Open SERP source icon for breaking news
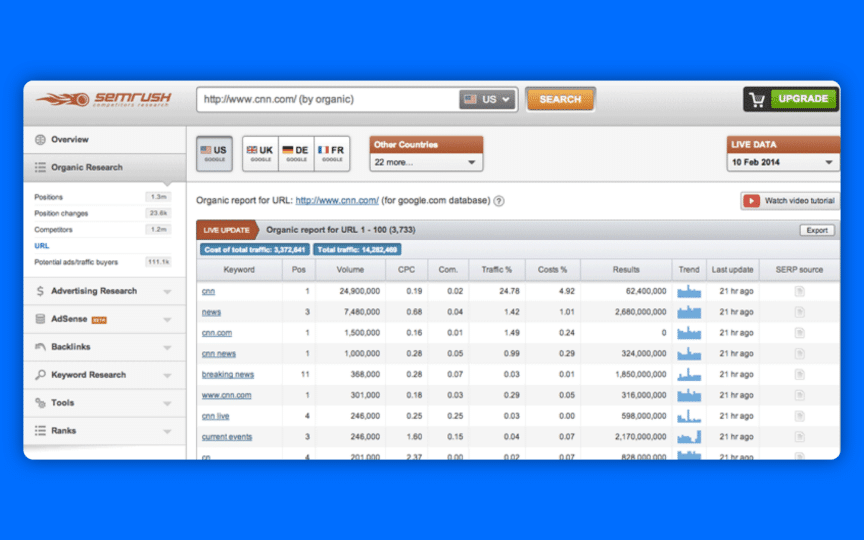Screen dimensions: 864x540 click(799, 375)
